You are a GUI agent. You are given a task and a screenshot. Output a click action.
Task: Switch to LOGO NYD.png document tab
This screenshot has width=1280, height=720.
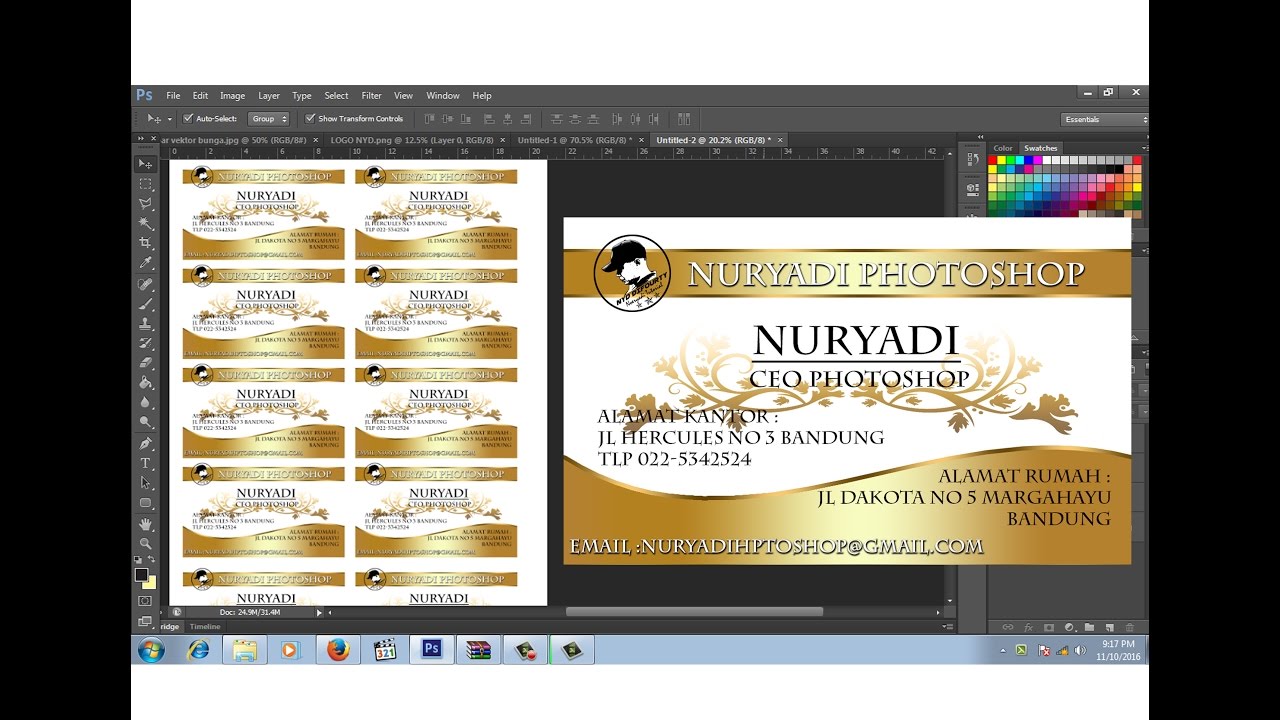pyautogui.click(x=412, y=140)
